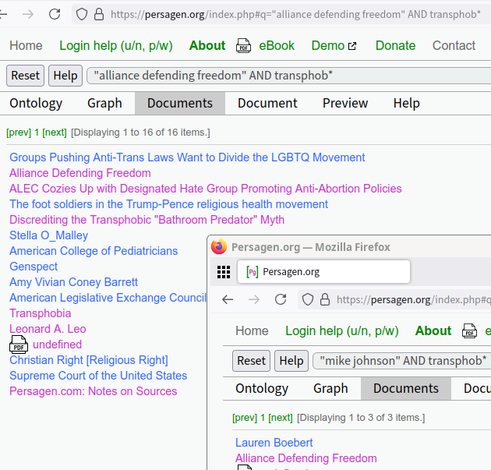491x470 pixels.
Task: Open the PDF icon after About in second window
Action: coord(469,331)
